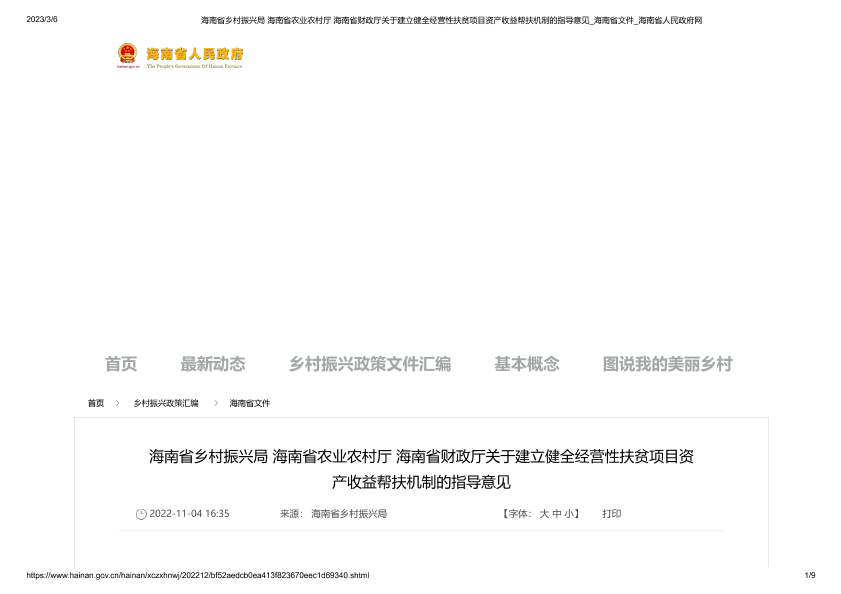Image resolution: width=841 pixels, height=594 pixels.
Task: Click the 首页 breadcrumb link
Action: click(96, 403)
